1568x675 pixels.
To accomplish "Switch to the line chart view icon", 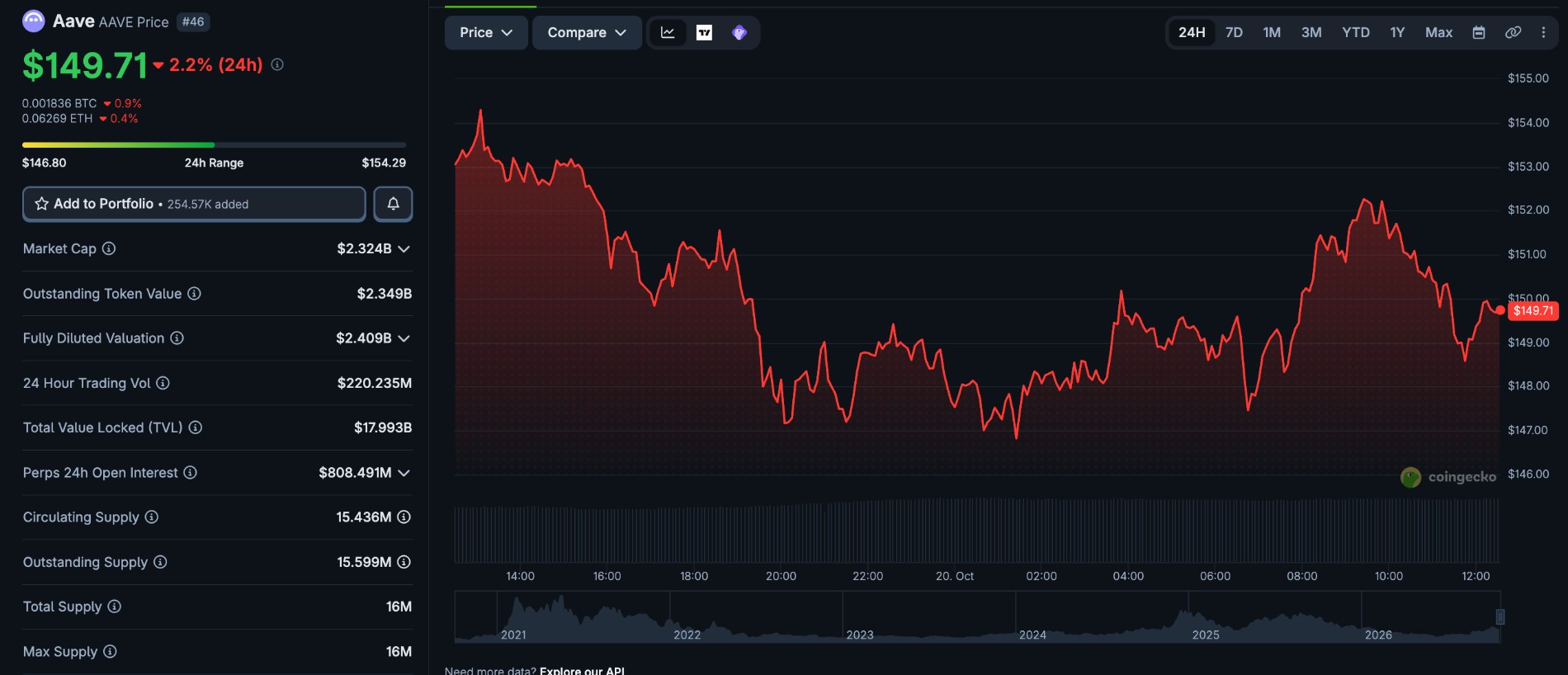I will click(x=668, y=33).
